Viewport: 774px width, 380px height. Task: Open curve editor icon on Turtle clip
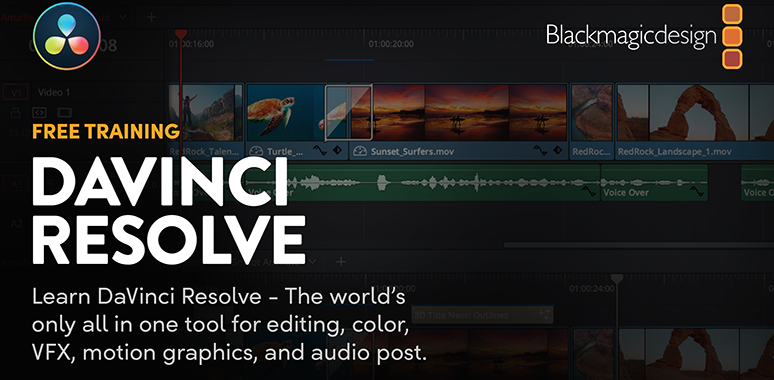pyautogui.click(x=321, y=151)
